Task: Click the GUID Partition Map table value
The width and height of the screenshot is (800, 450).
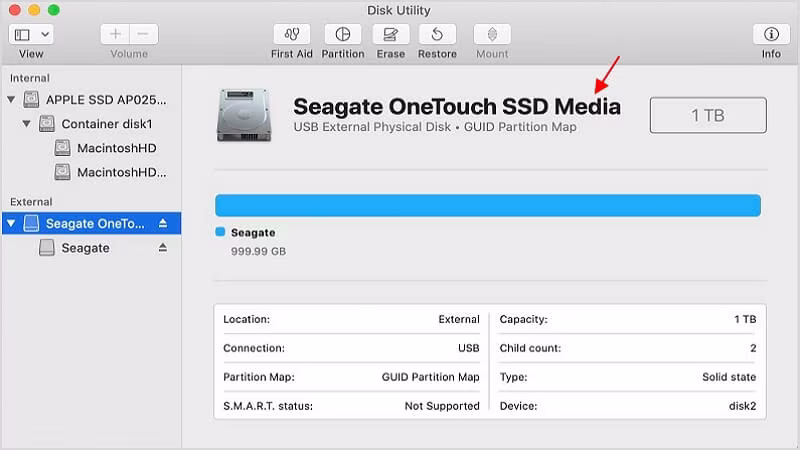Action: [430, 377]
